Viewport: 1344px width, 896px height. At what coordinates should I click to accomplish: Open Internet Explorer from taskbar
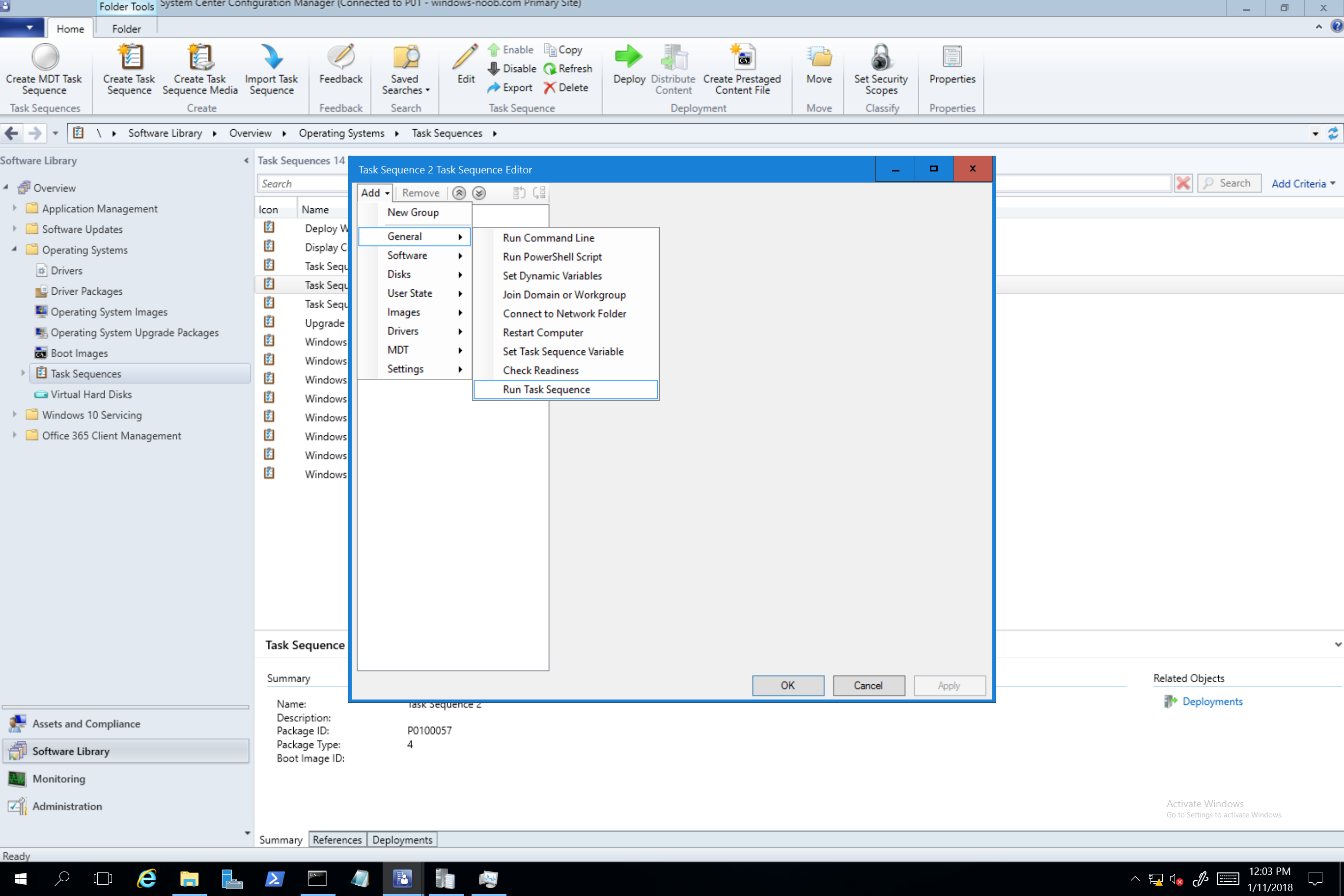click(x=147, y=878)
